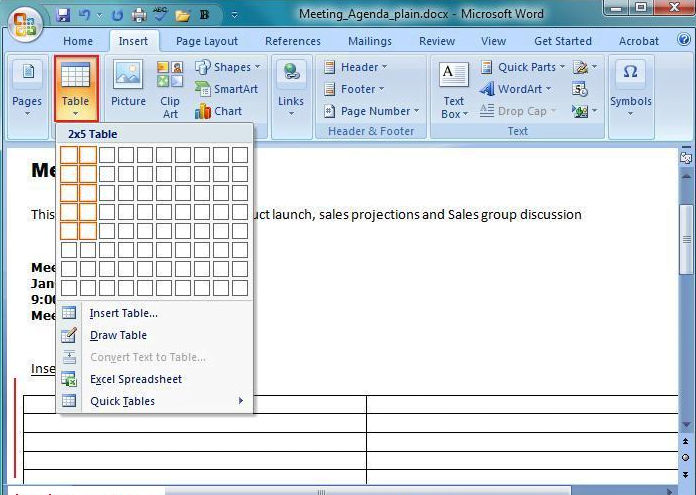Screen dimensions: 696x495
Task: Open the View tab
Action: pyautogui.click(x=493, y=41)
